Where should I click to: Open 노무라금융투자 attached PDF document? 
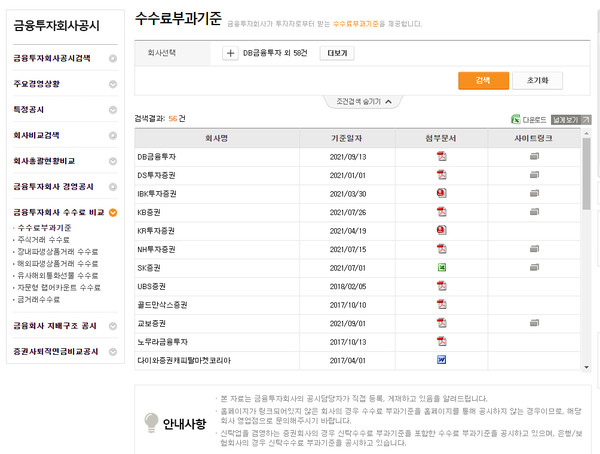(x=442, y=341)
